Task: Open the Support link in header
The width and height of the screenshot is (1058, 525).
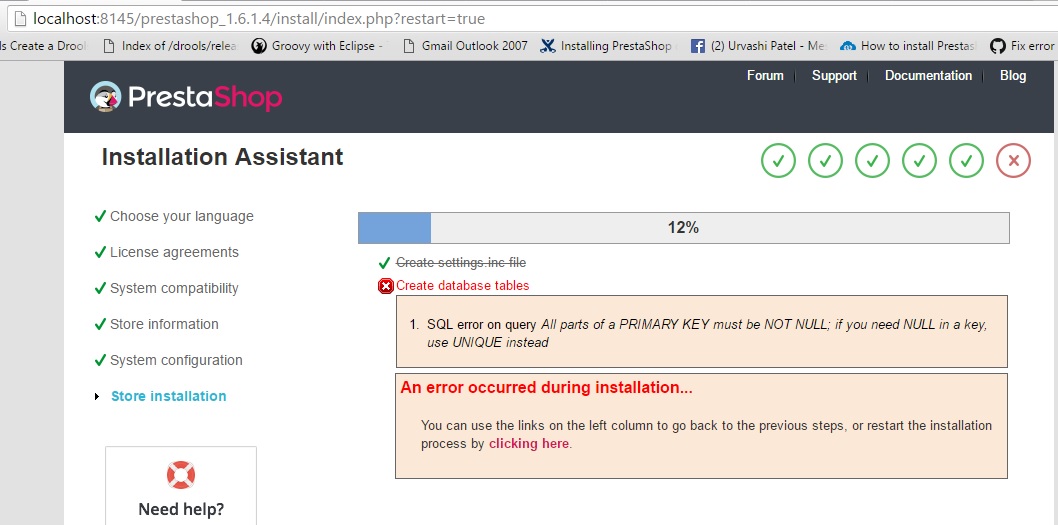Action: click(834, 76)
